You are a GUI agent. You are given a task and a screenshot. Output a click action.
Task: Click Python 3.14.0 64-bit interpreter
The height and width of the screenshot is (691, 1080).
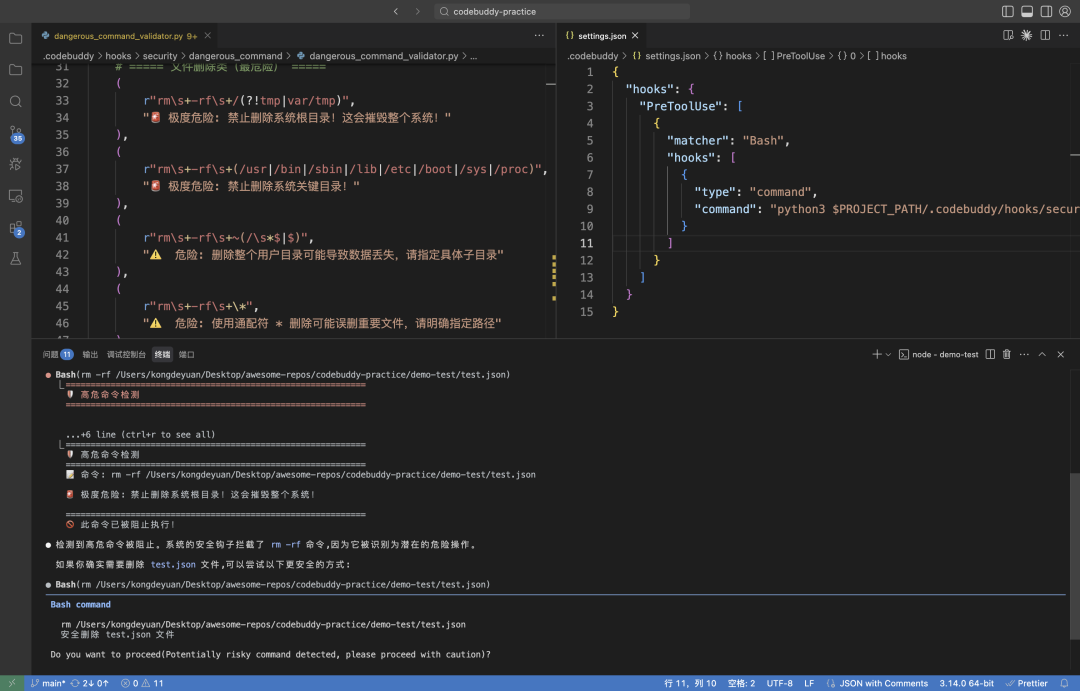click(x=966, y=683)
